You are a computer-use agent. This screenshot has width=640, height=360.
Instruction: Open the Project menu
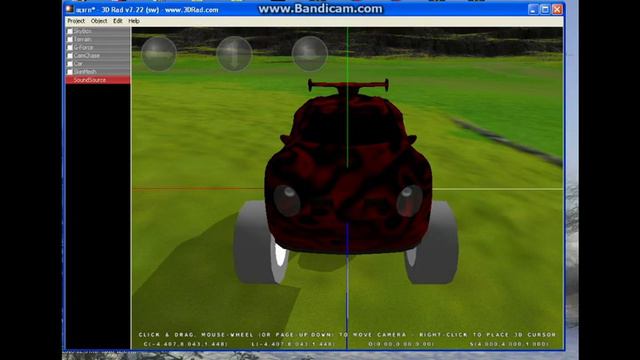pyautogui.click(x=76, y=21)
